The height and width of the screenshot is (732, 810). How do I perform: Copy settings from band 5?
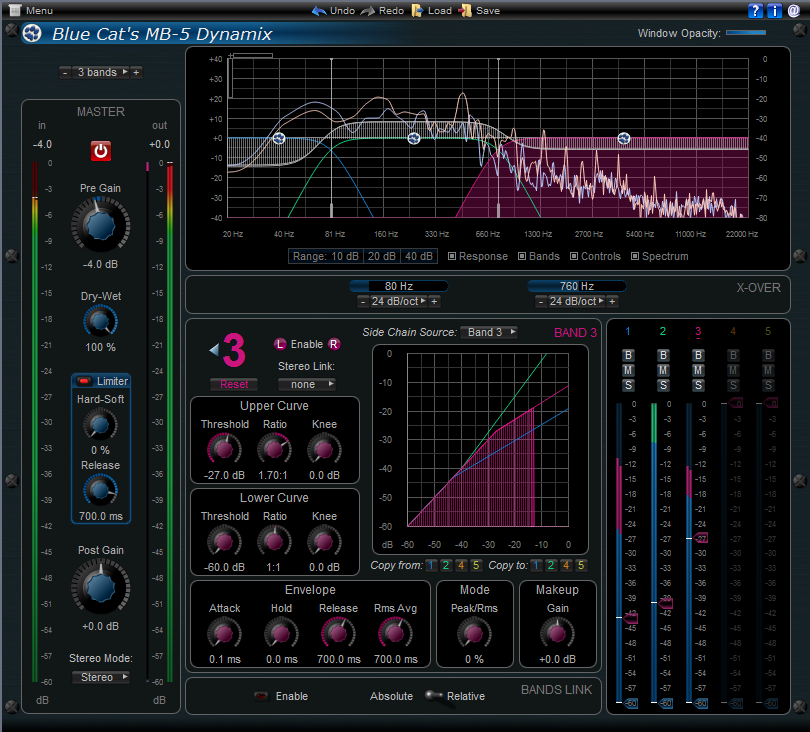coord(476,566)
